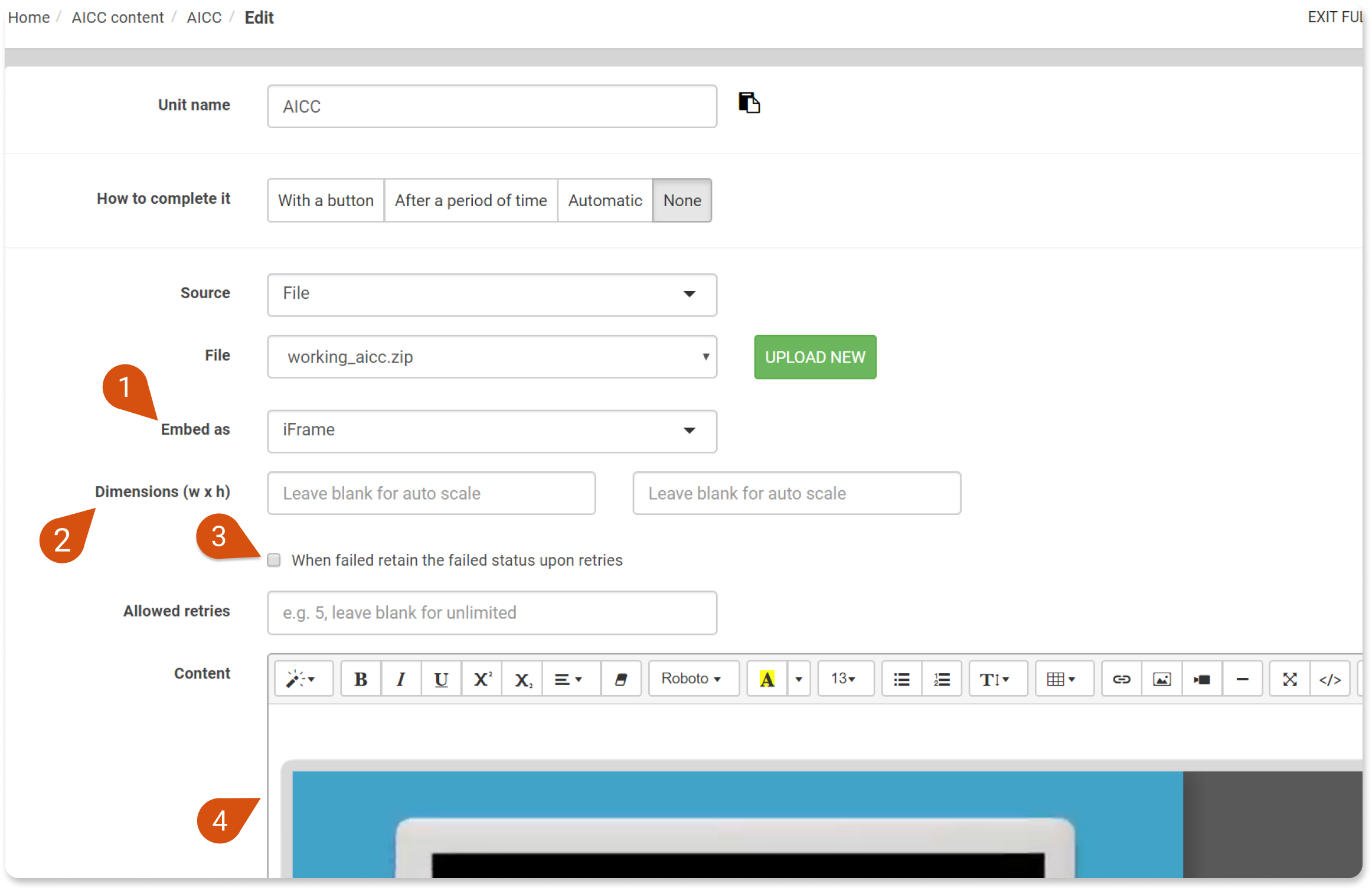The image size is (1372, 890).
Task: Toggle italic formatting
Action: (x=401, y=679)
